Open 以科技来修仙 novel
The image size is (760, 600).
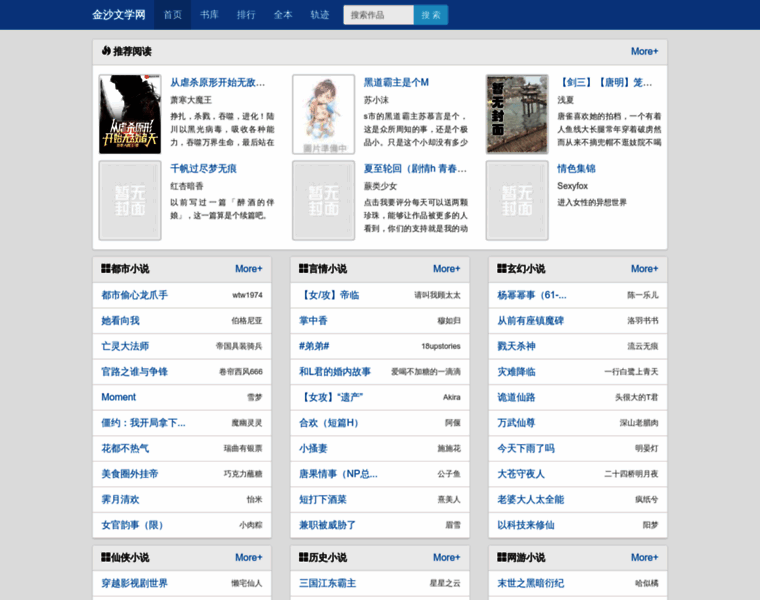(x=526, y=525)
